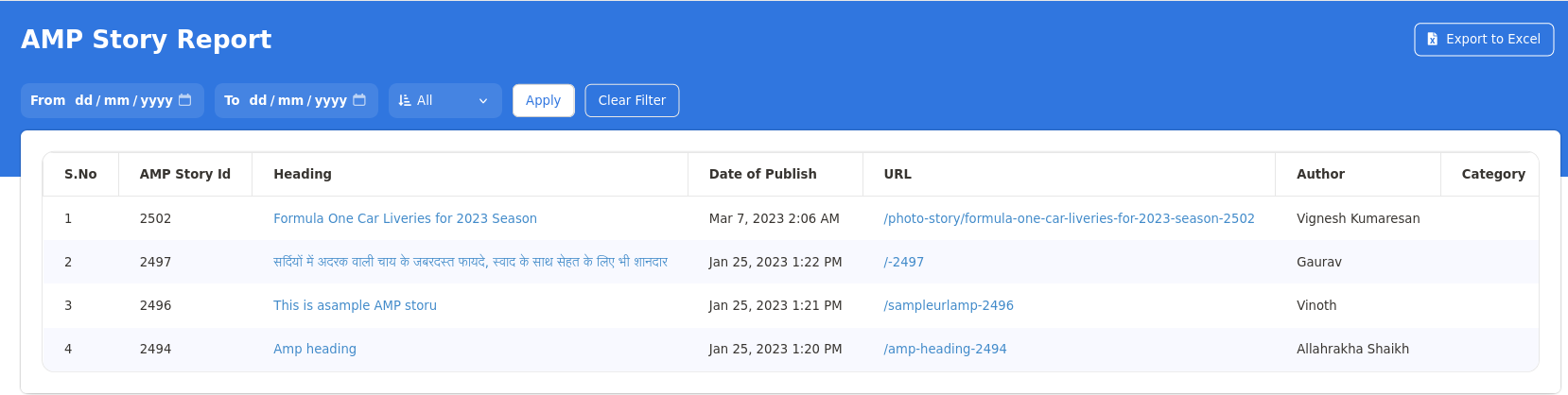Expand the All filter dropdown
Image resolution: width=1568 pixels, height=395 pixels.
[x=482, y=101]
